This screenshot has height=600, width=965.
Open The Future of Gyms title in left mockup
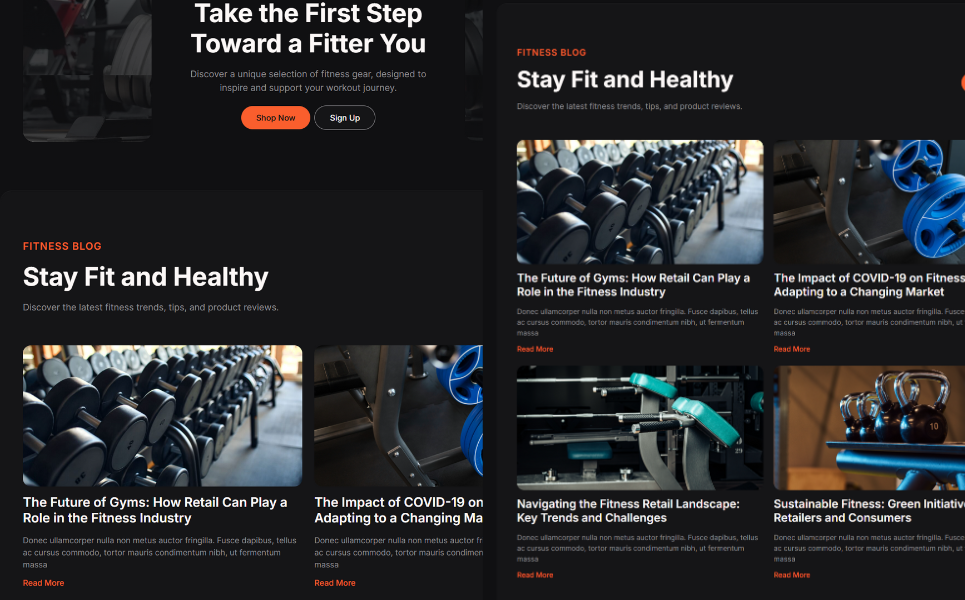click(x=155, y=510)
